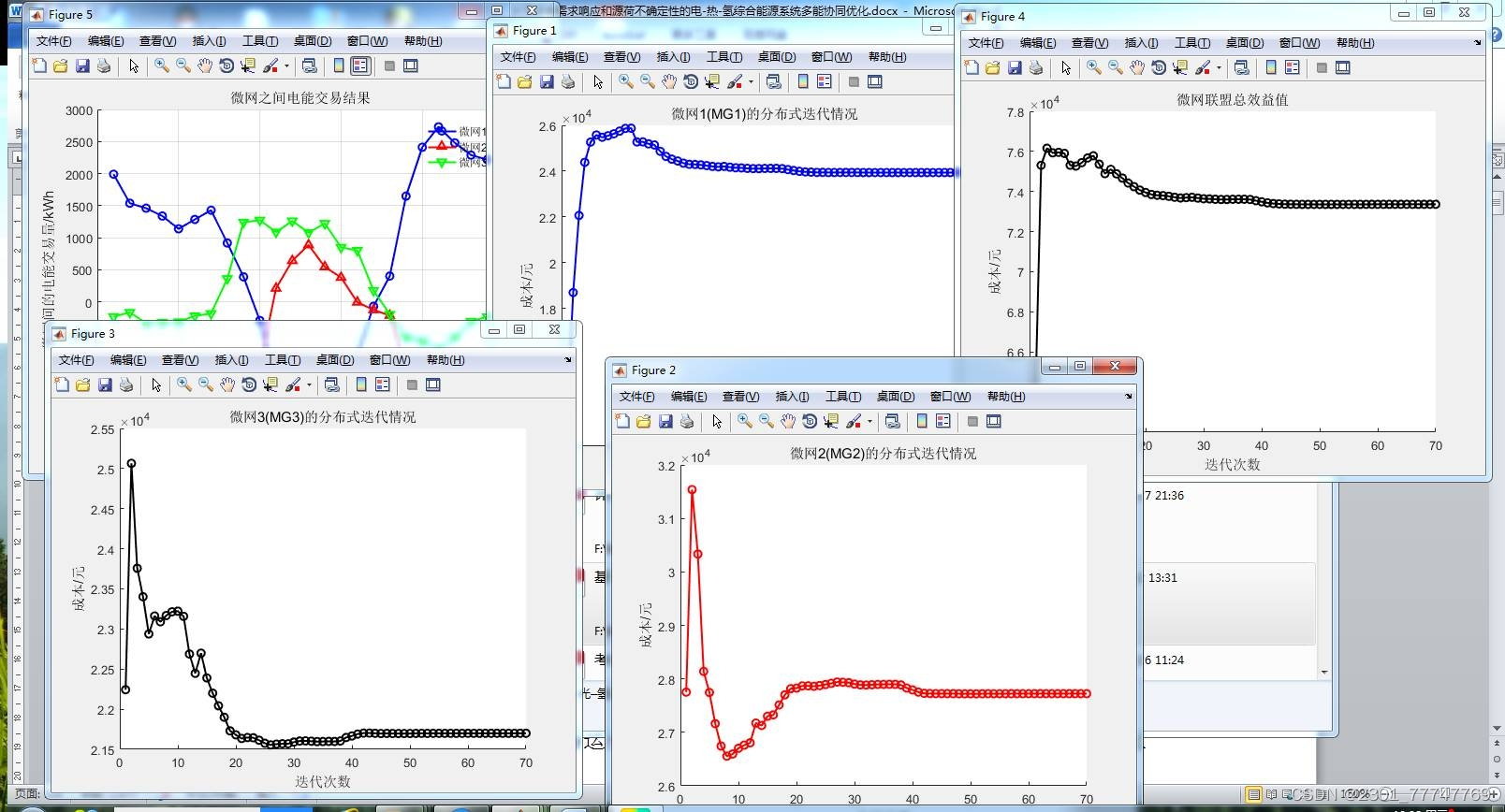Open 桌面(D) menu in Figure 2
Viewport: 1505px width, 812px height.
coord(896,397)
